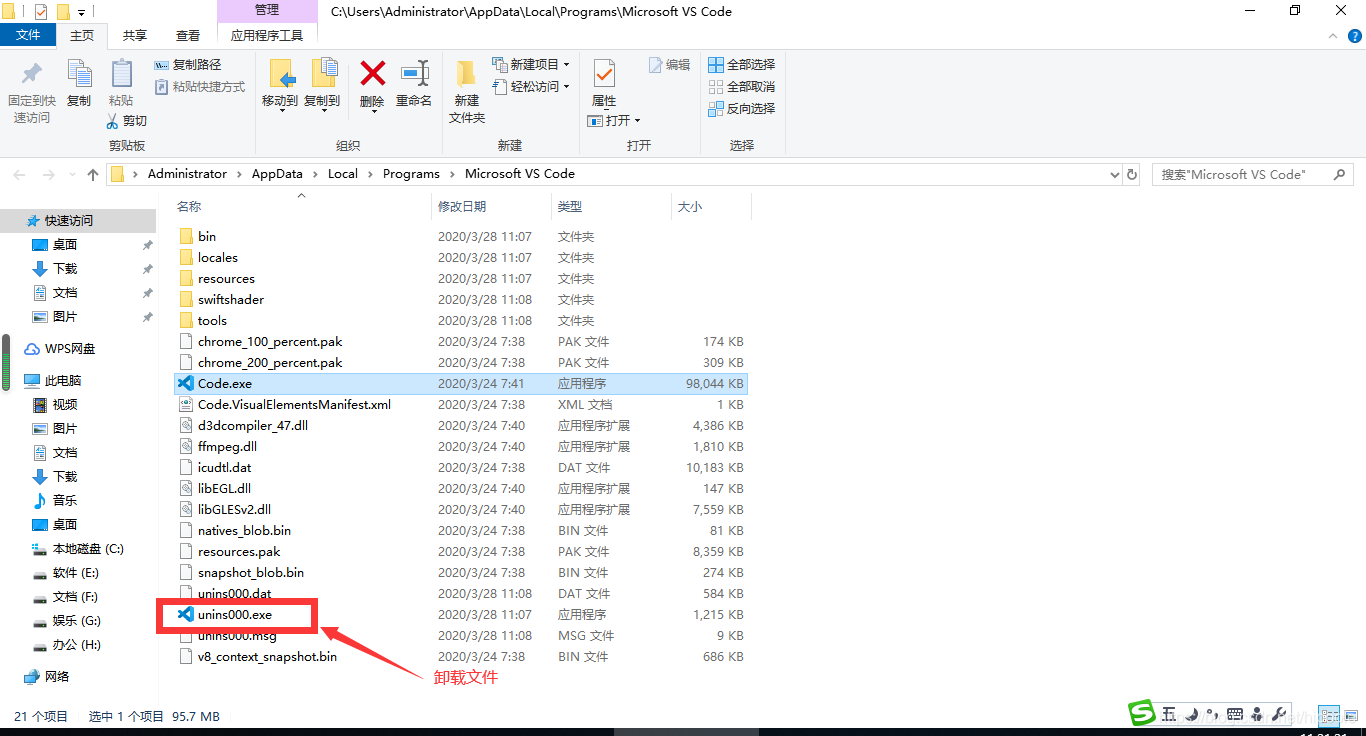
Task: Click Select all (全部选择)
Action: pos(742,65)
